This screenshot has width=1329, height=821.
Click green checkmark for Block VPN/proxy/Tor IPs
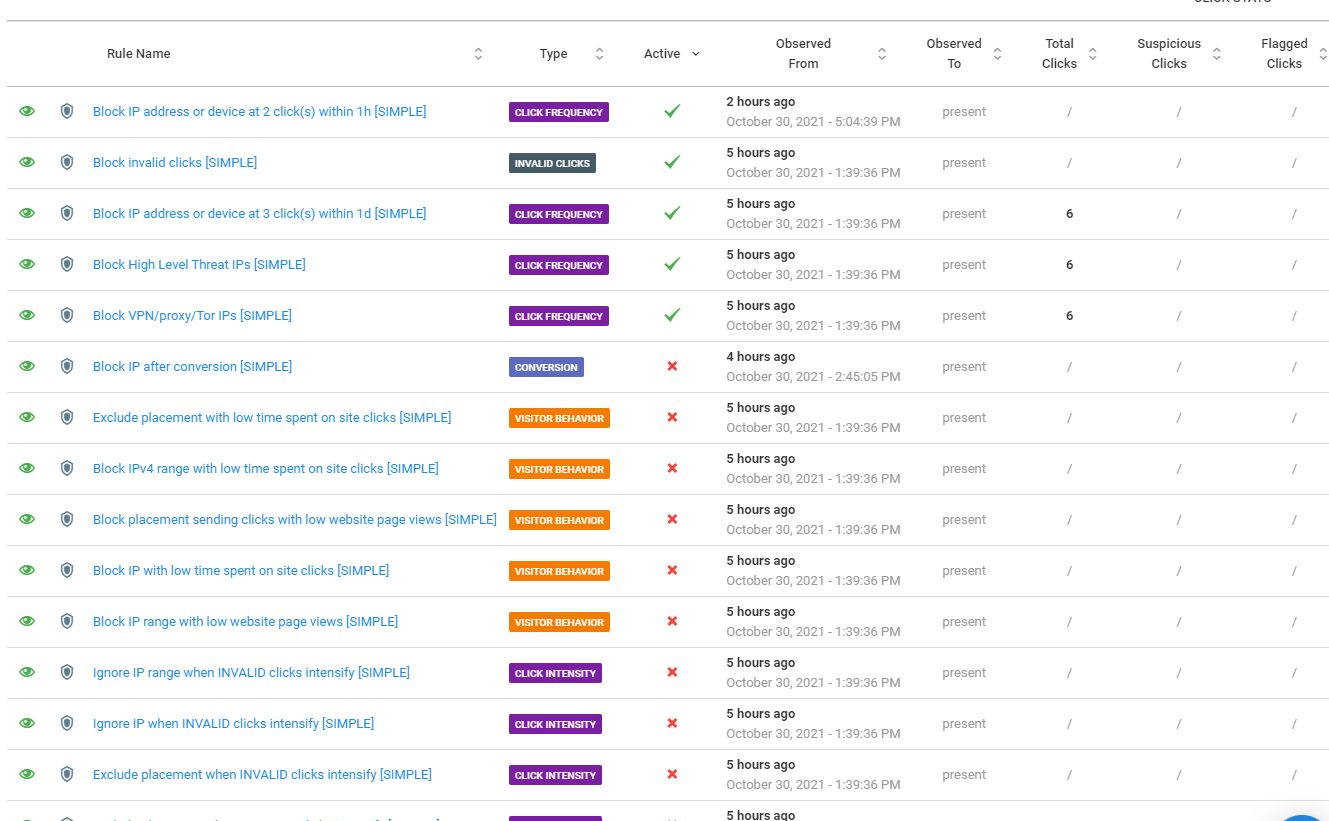[x=672, y=315]
